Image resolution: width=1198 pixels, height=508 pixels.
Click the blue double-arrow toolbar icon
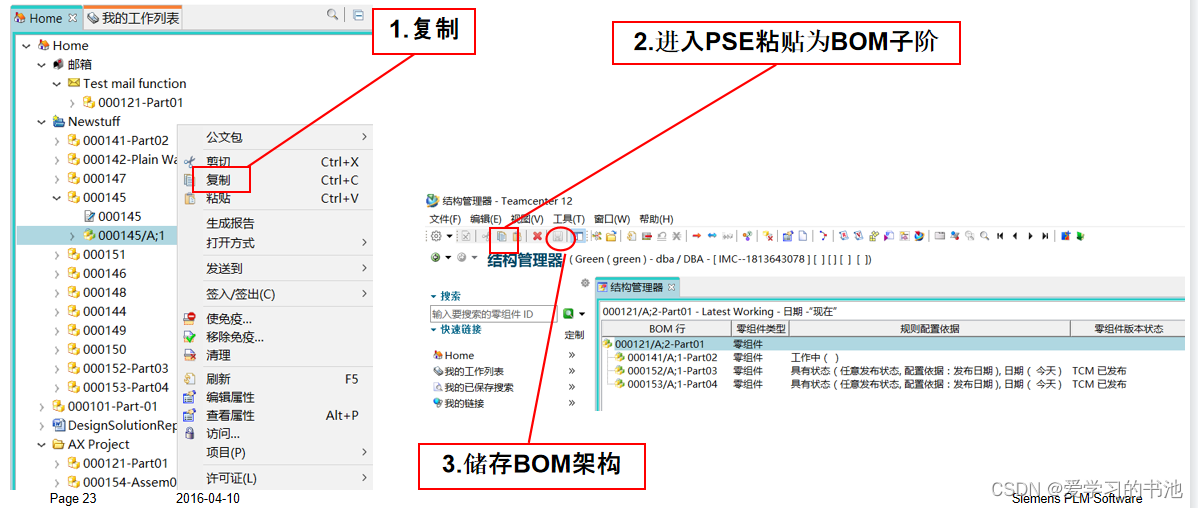tap(712, 235)
